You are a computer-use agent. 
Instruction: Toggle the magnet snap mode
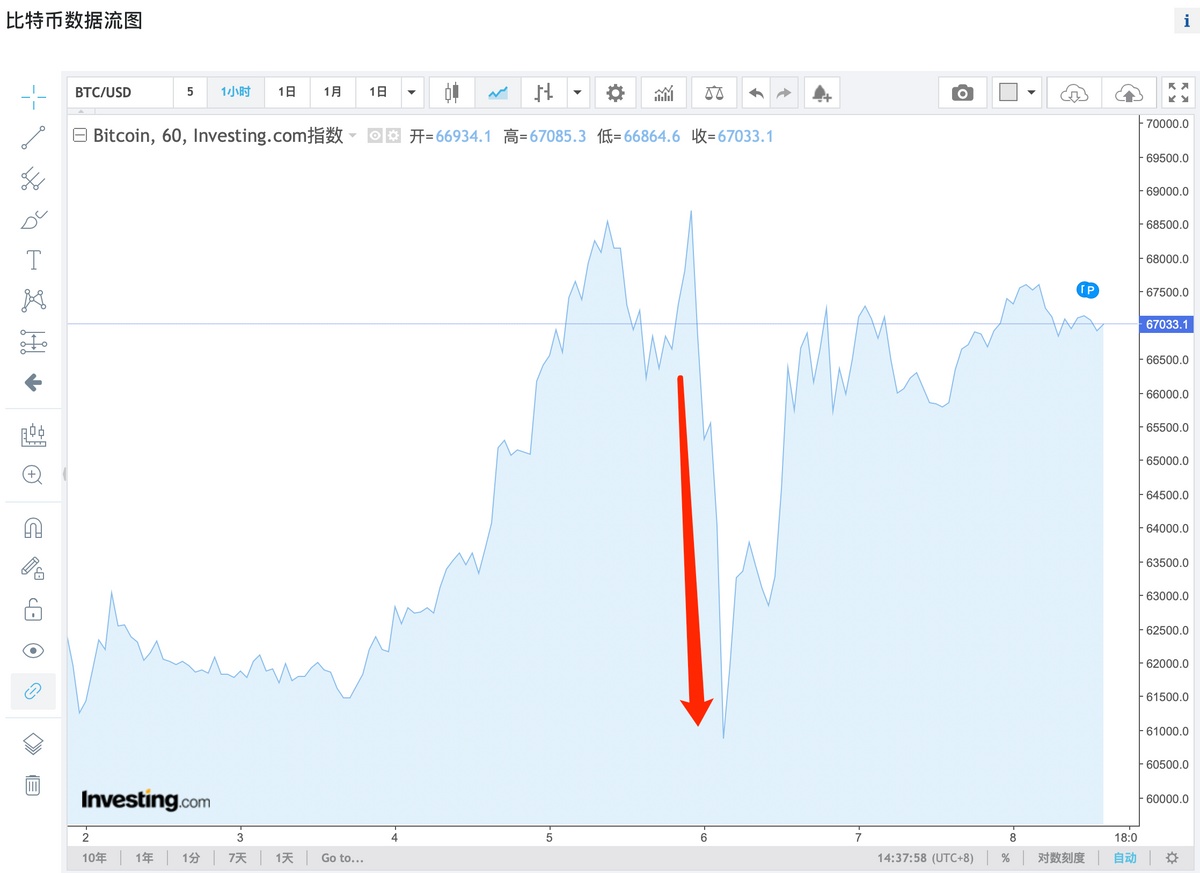(33, 528)
